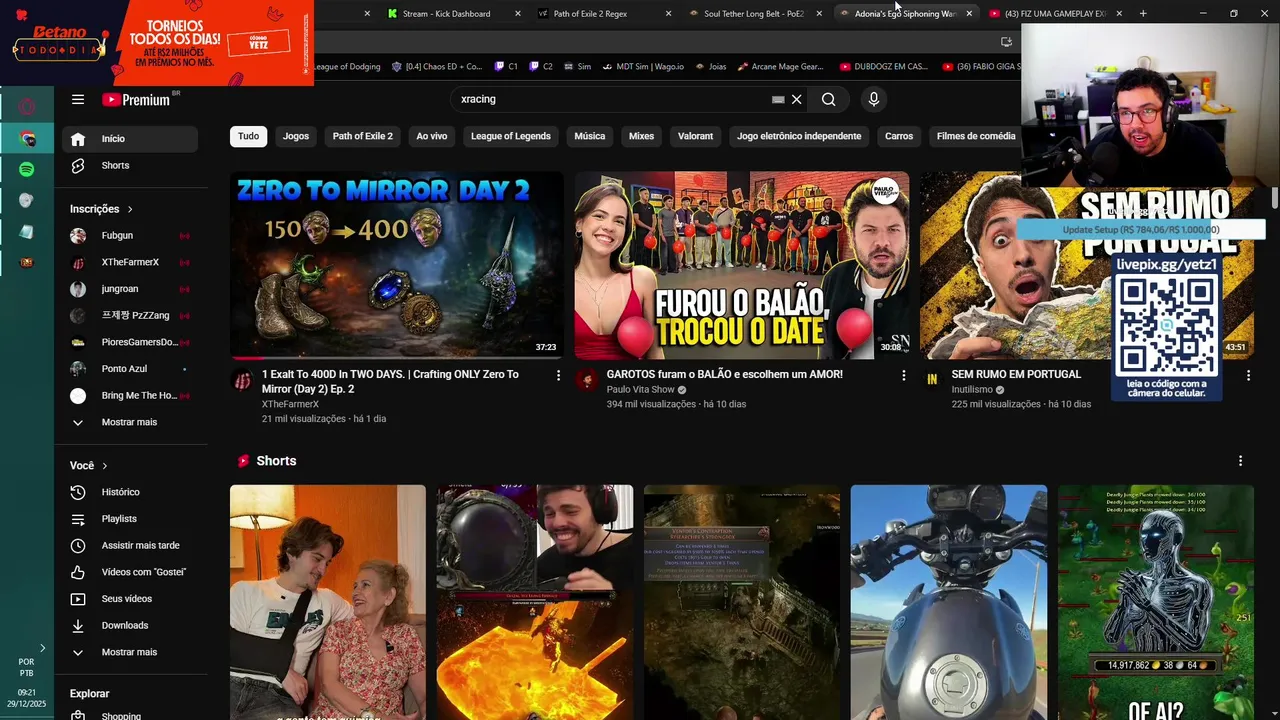The width and height of the screenshot is (1280, 720).
Task: Open the on-screen keyboard icon in search
Action: click(778, 99)
